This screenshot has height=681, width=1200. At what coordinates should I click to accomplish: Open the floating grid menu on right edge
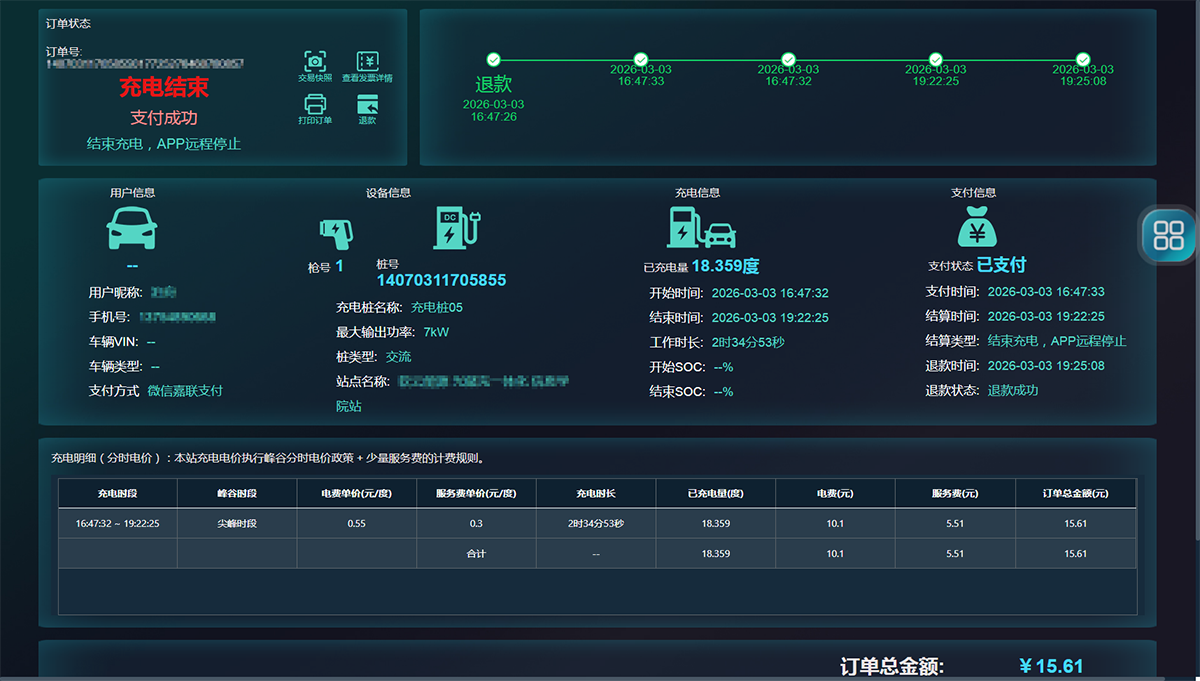pyautogui.click(x=1168, y=237)
